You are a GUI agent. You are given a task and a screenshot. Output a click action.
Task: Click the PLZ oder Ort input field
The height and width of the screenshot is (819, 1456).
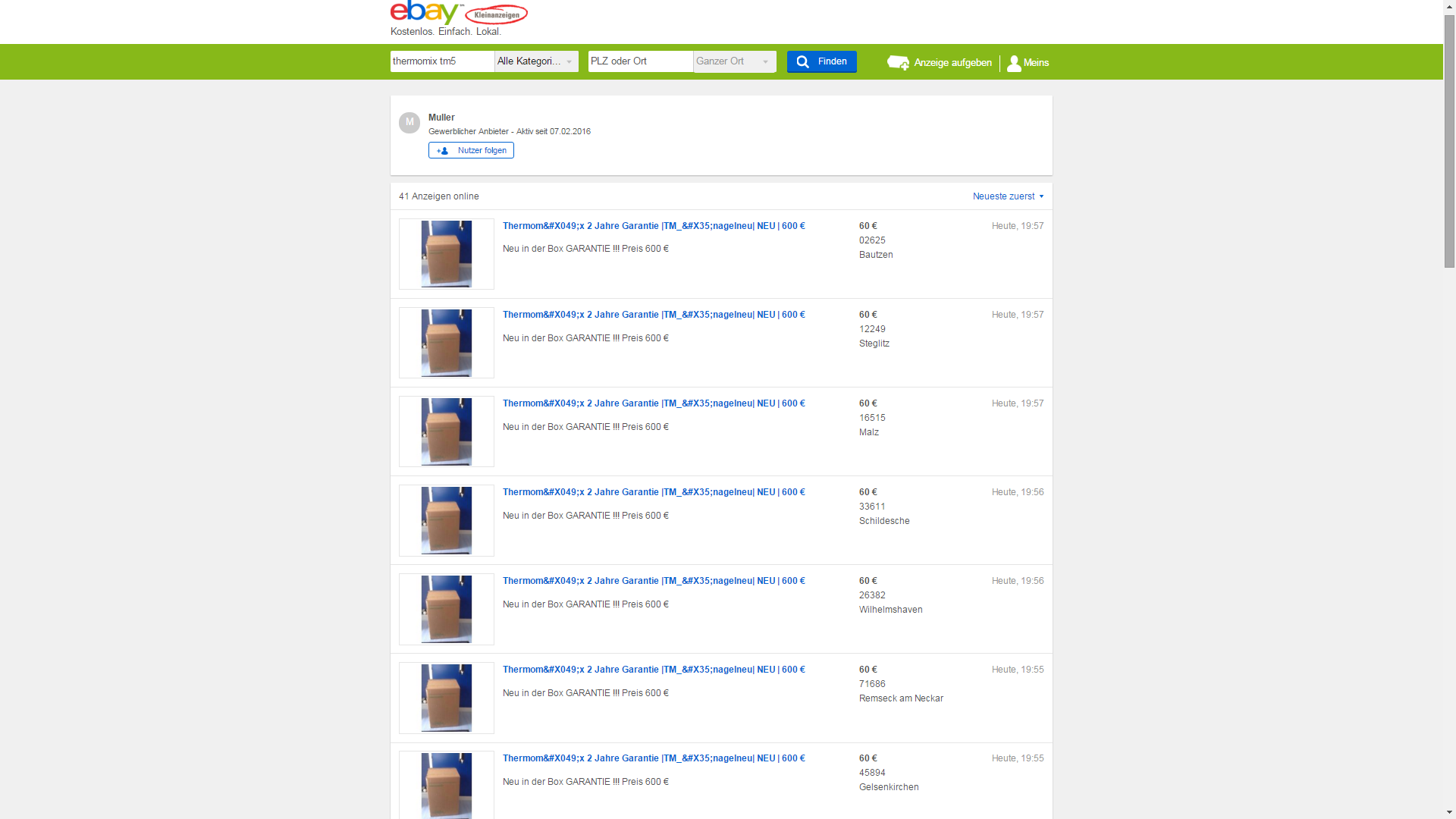[641, 61]
